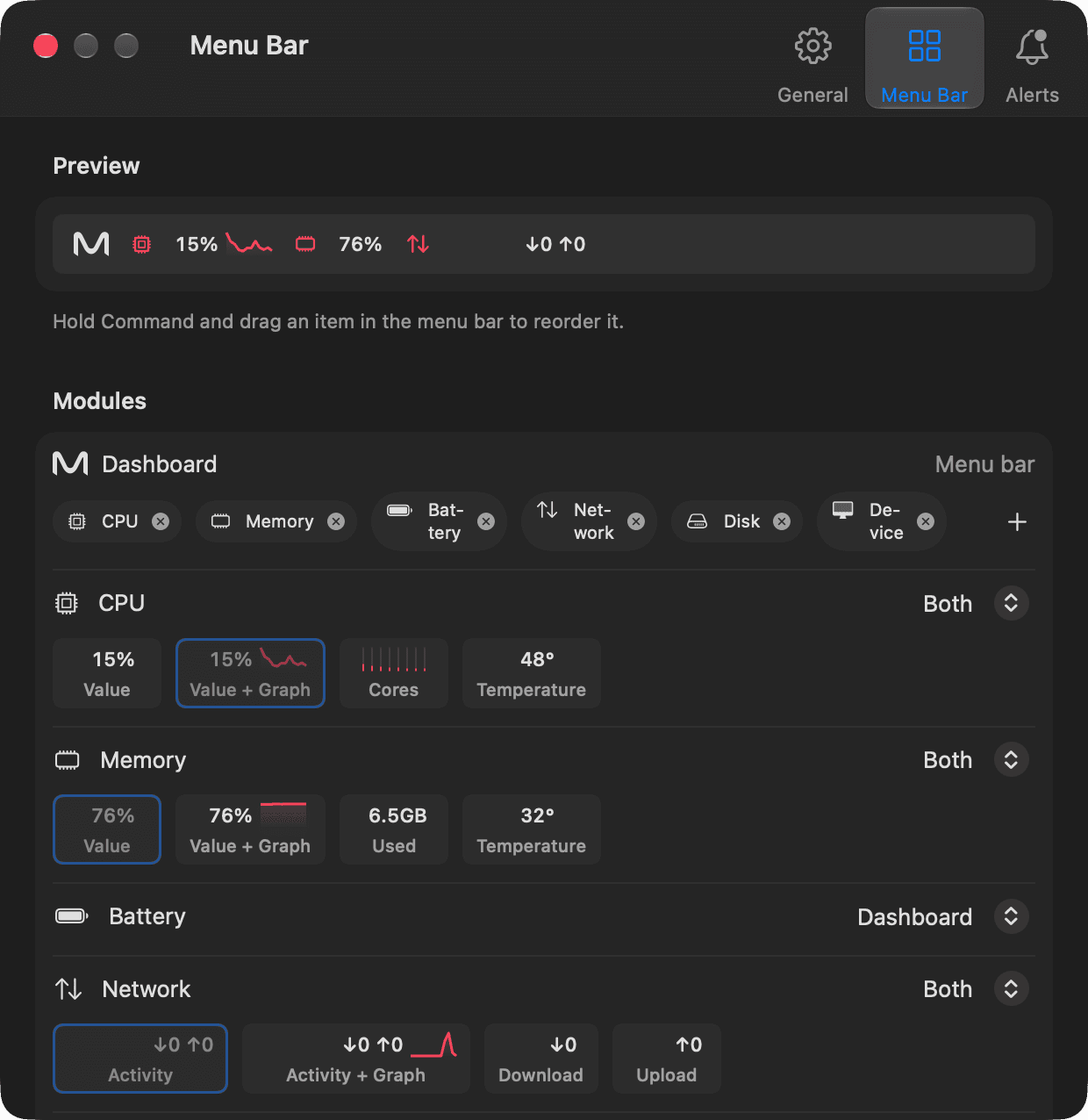Close the window with the red button
The height and width of the screenshot is (1120, 1088).
(x=46, y=45)
